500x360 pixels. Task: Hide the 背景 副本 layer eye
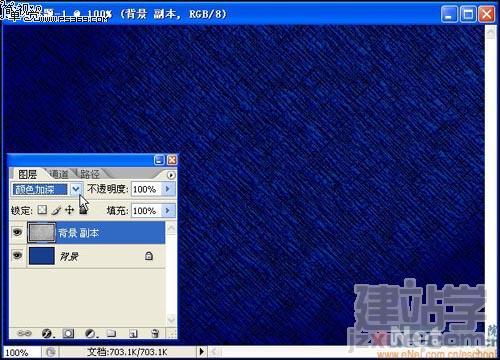[x=17, y=232]
